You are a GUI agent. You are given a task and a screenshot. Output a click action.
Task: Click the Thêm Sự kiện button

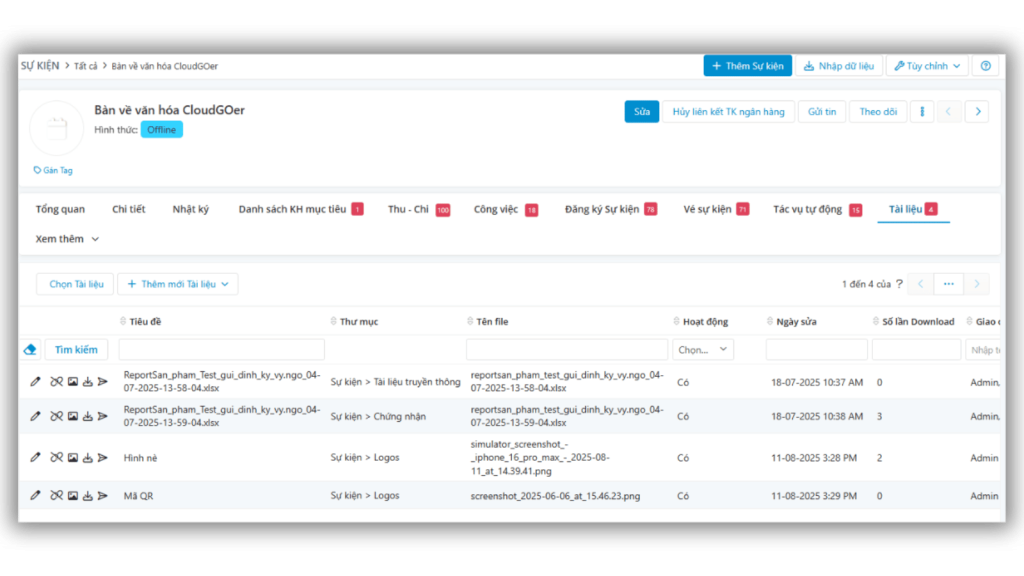(x=747, y=66)
